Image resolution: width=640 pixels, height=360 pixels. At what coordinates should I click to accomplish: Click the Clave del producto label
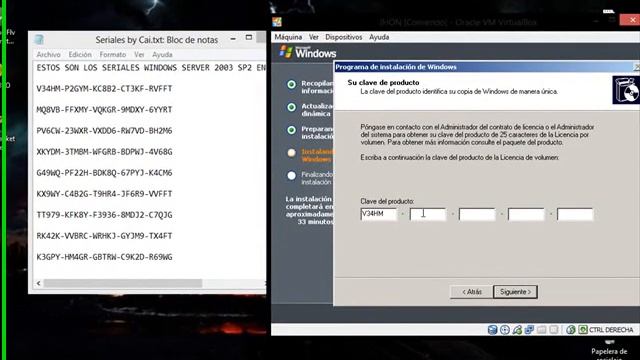tap(387, 201)
